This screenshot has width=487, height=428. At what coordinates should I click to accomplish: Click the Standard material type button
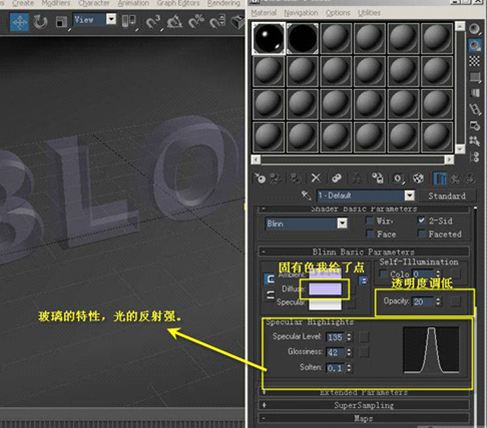coord(447,196)
